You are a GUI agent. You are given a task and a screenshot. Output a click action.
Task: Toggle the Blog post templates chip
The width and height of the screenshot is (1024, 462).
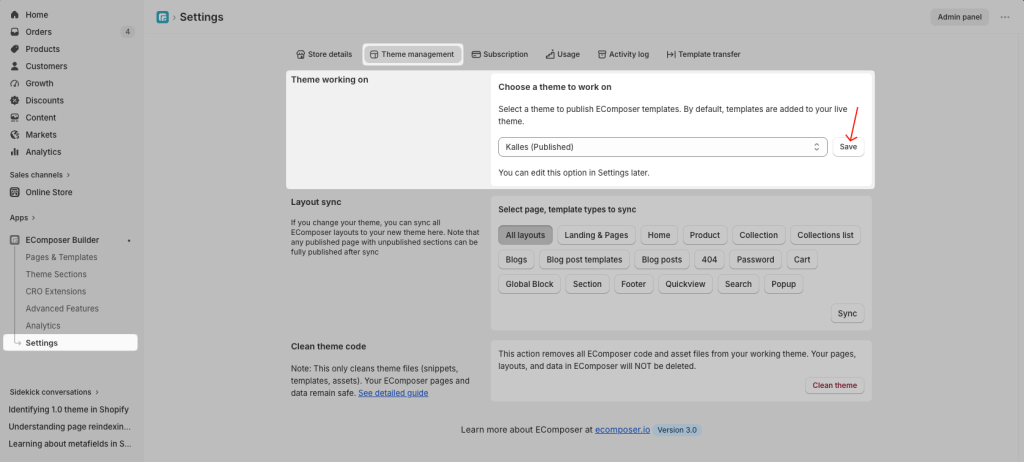(584, 259)
